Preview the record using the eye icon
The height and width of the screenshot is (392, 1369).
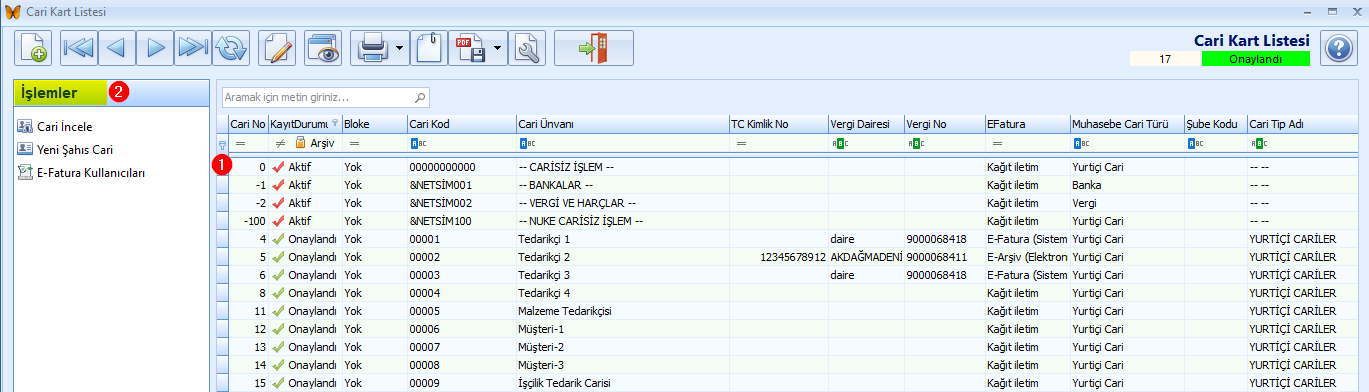(324, 47)
